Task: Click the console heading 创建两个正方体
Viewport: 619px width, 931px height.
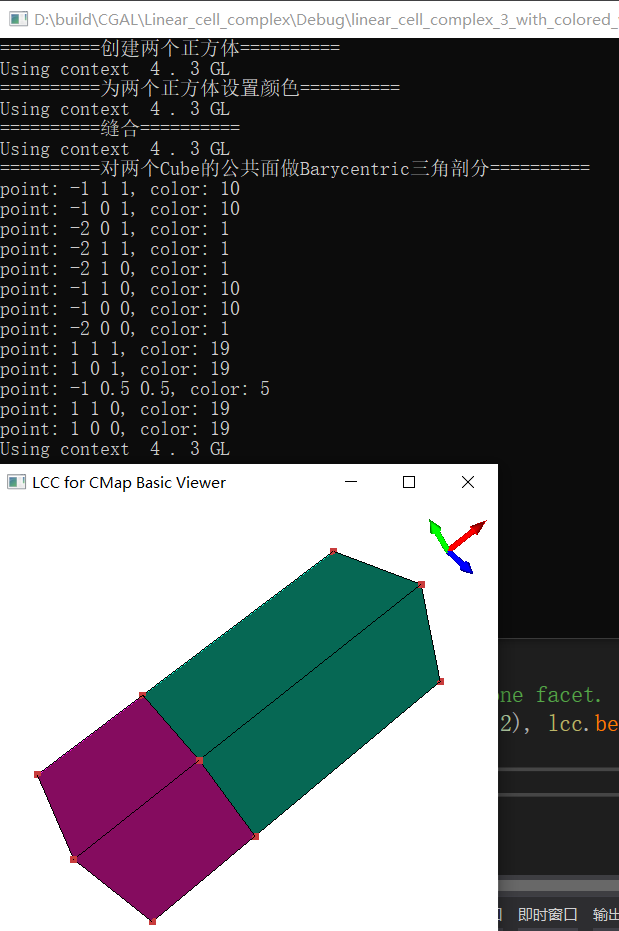Action: (170, 48)
